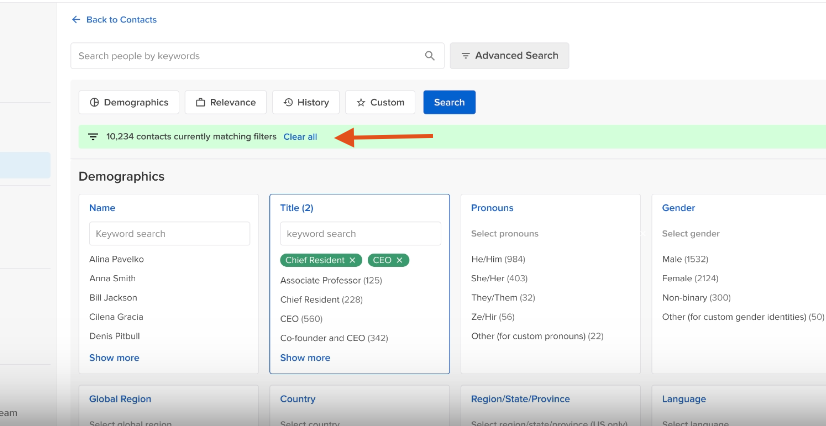This screenshot has height=426, width=826.
Task: Select Cilena Gracia in Name list
Action: (x=116, y=316)
